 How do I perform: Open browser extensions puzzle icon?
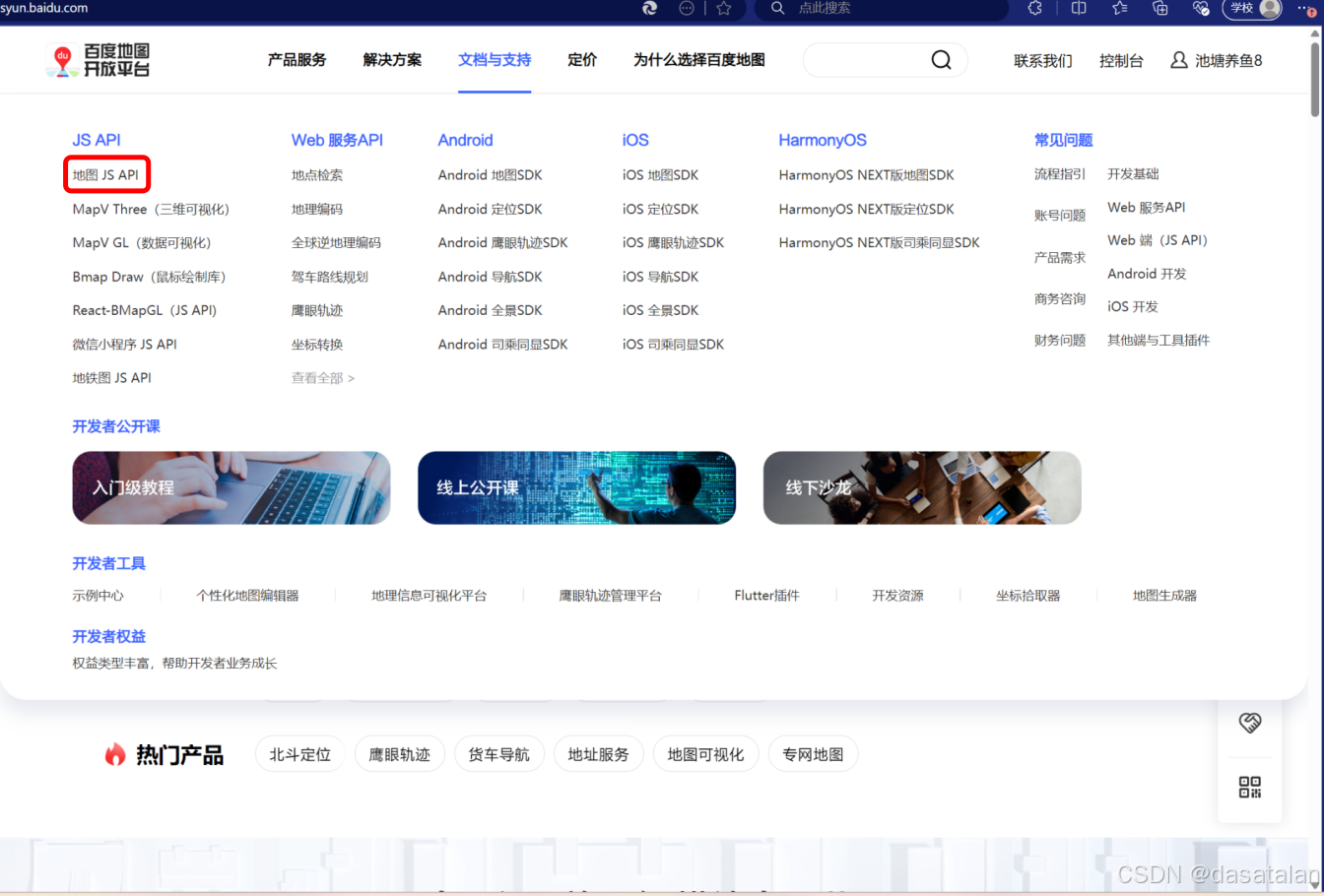1034,8
